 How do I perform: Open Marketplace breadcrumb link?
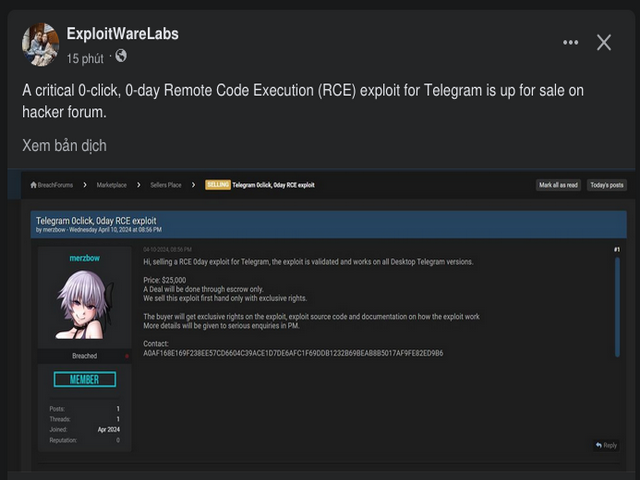(x=111, y=185)
